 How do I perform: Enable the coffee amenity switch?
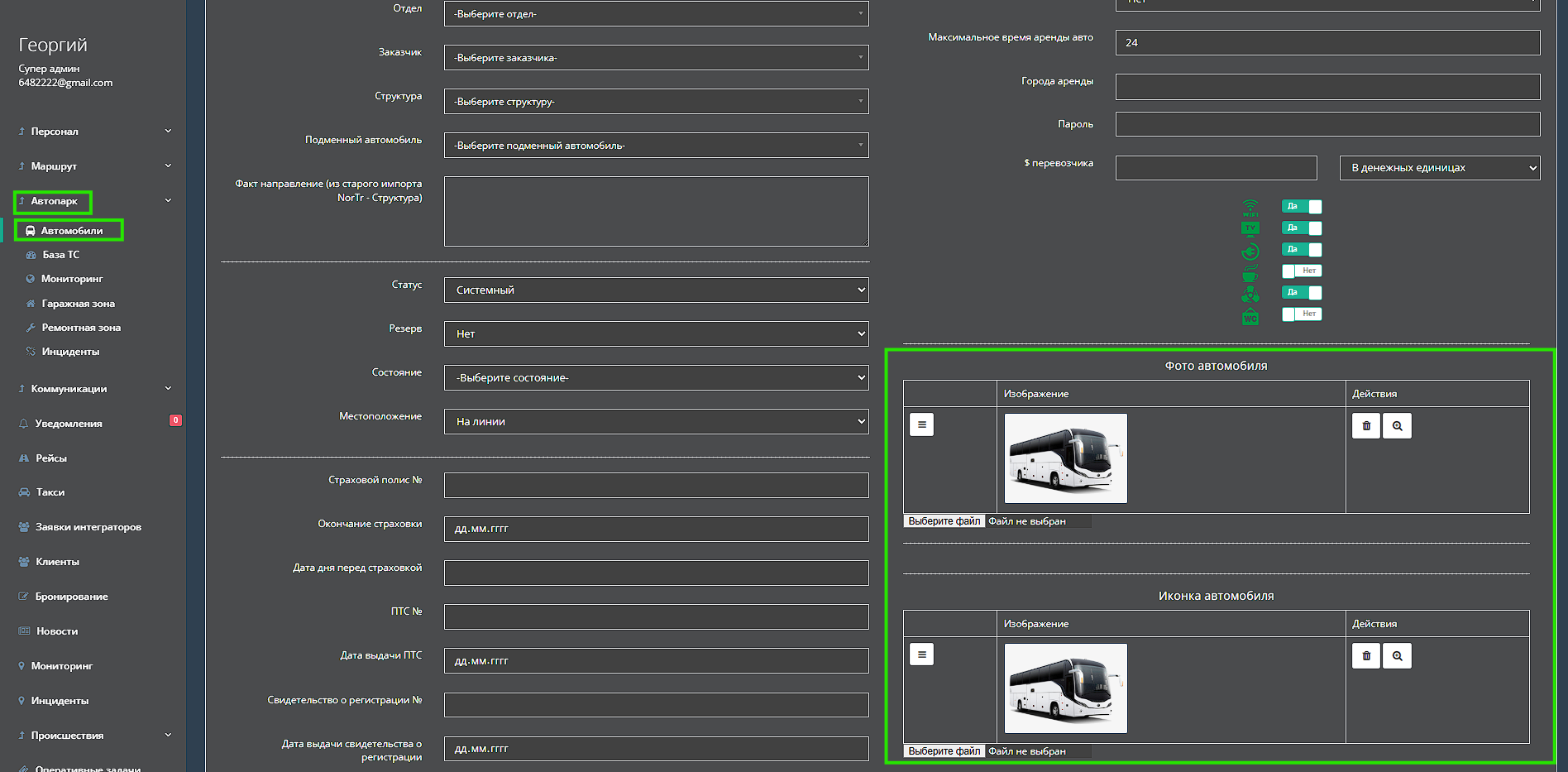(x=1301, y=271)
